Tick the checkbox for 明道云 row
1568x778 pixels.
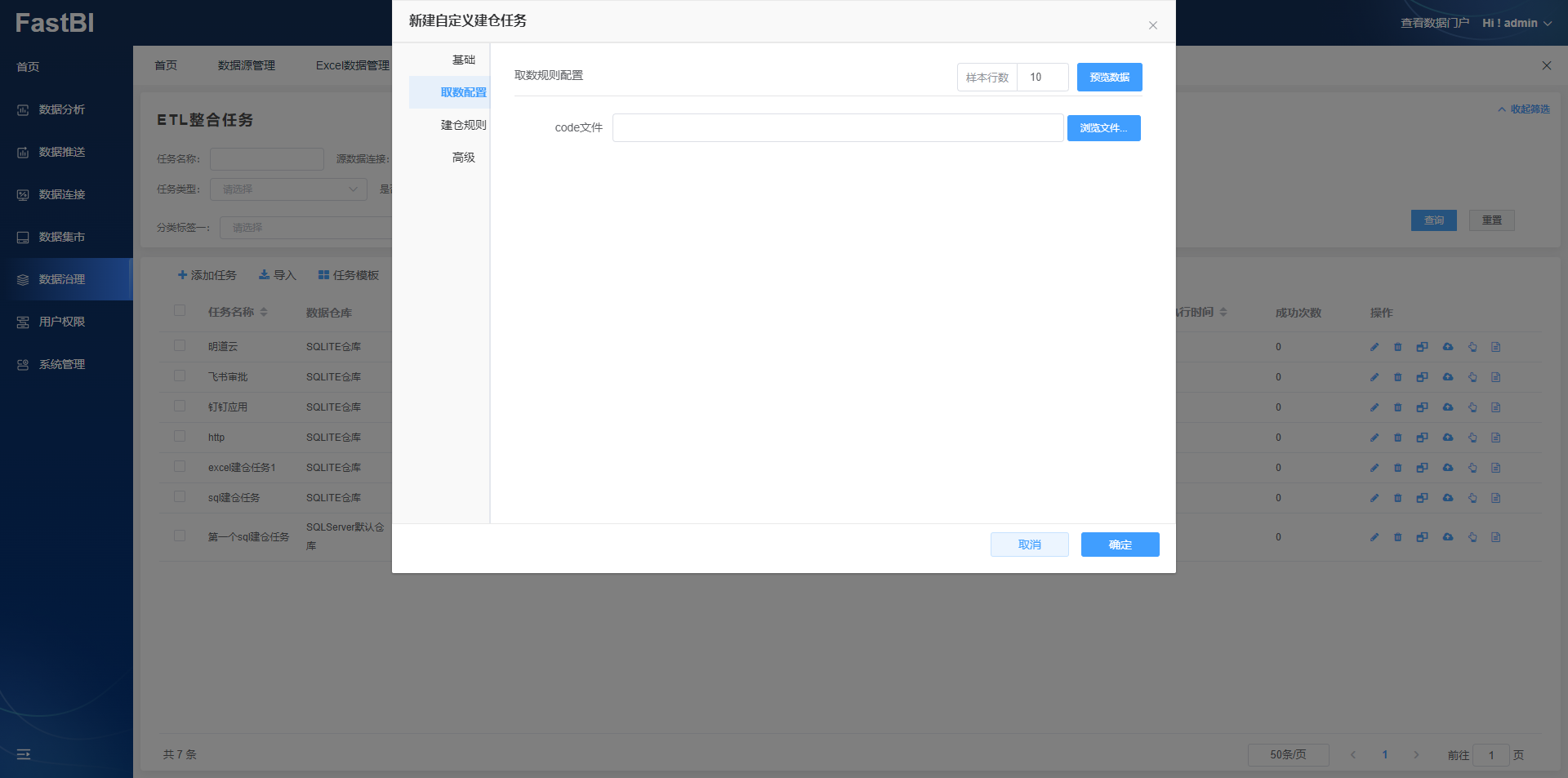click(x=180, y=345)
